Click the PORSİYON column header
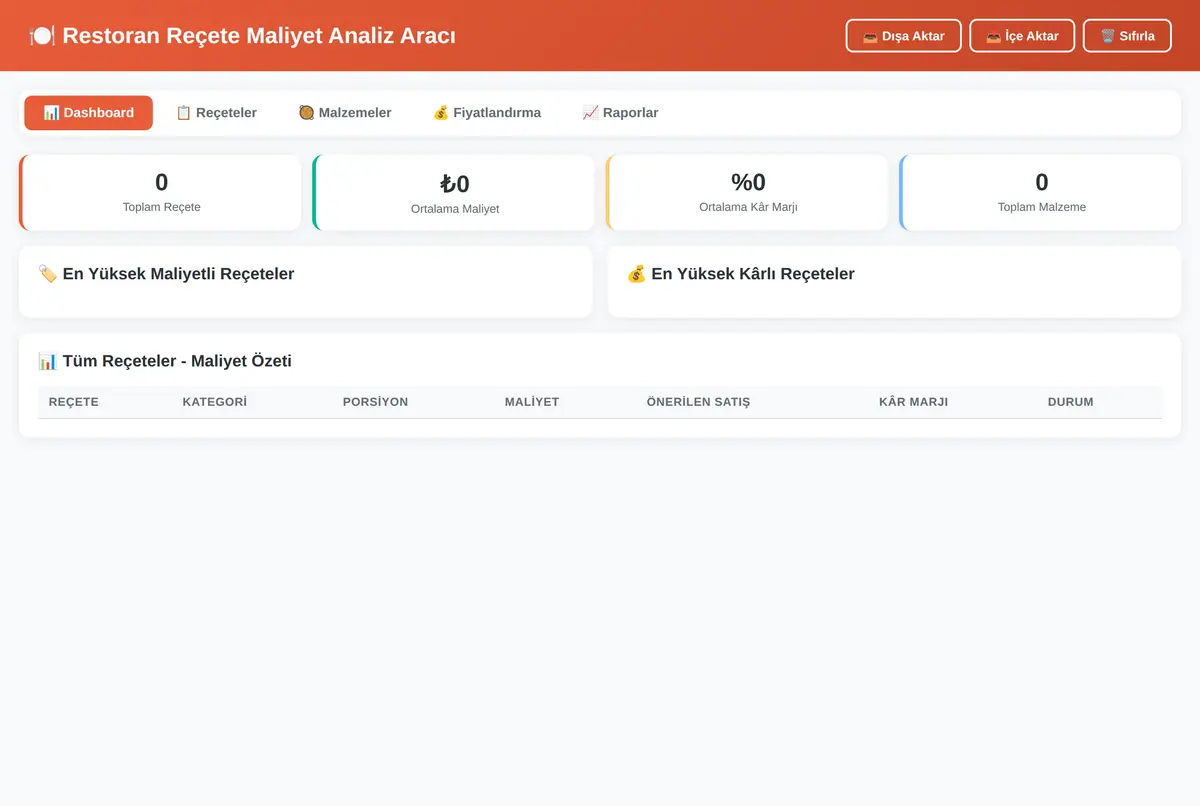Screen dimensions: 1200x806 (x=375, y=402)
